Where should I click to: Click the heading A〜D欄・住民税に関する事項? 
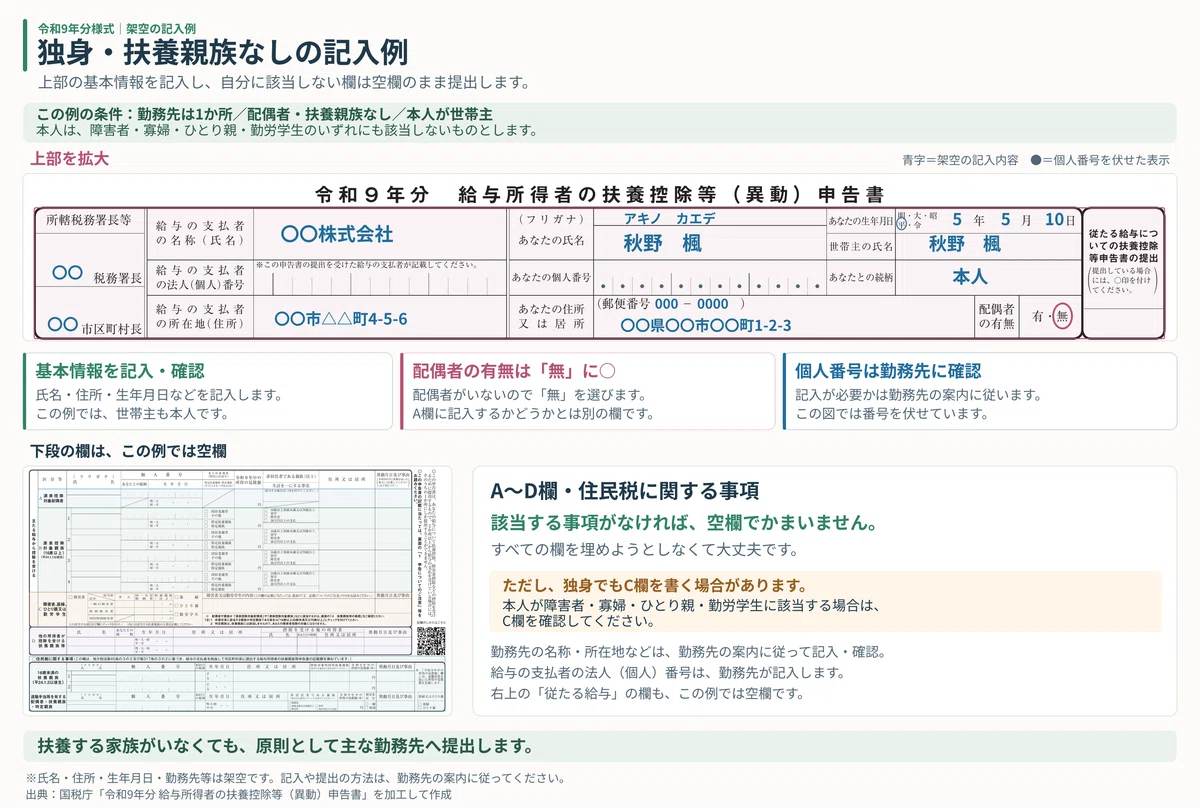(x=625, y=491)
